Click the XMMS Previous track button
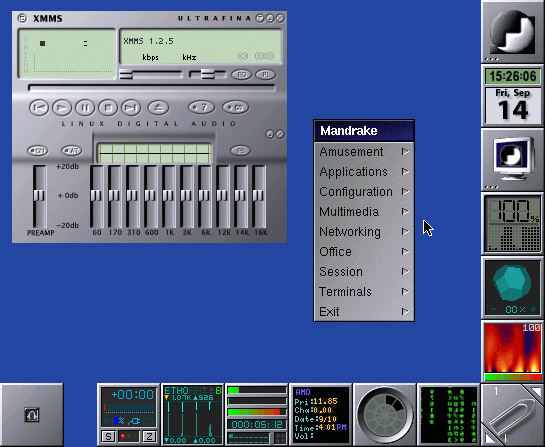The image size is (545, 447). point(39,108)
